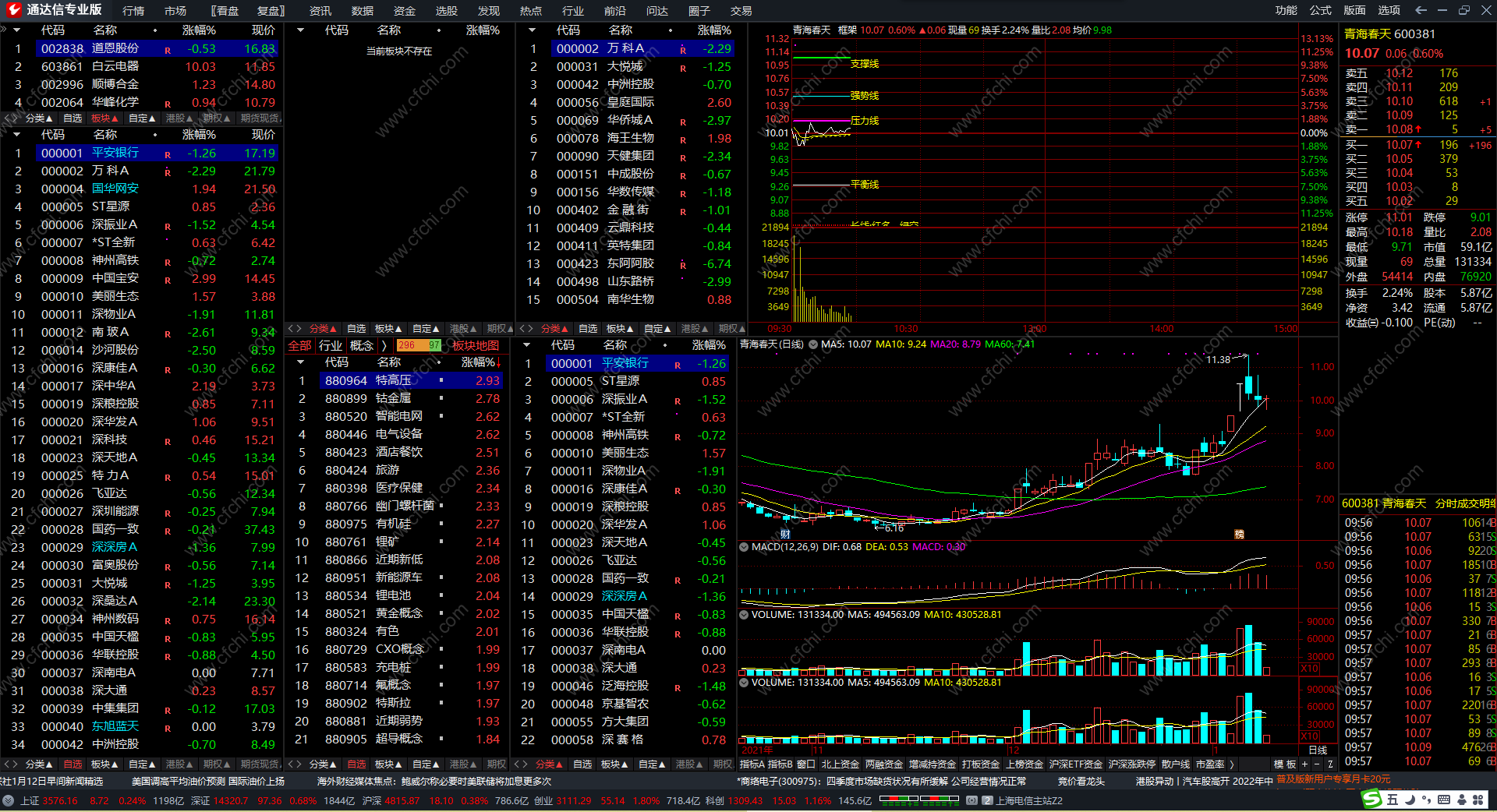
Task: Open the 行情 menu
Action: pos(133,11)
